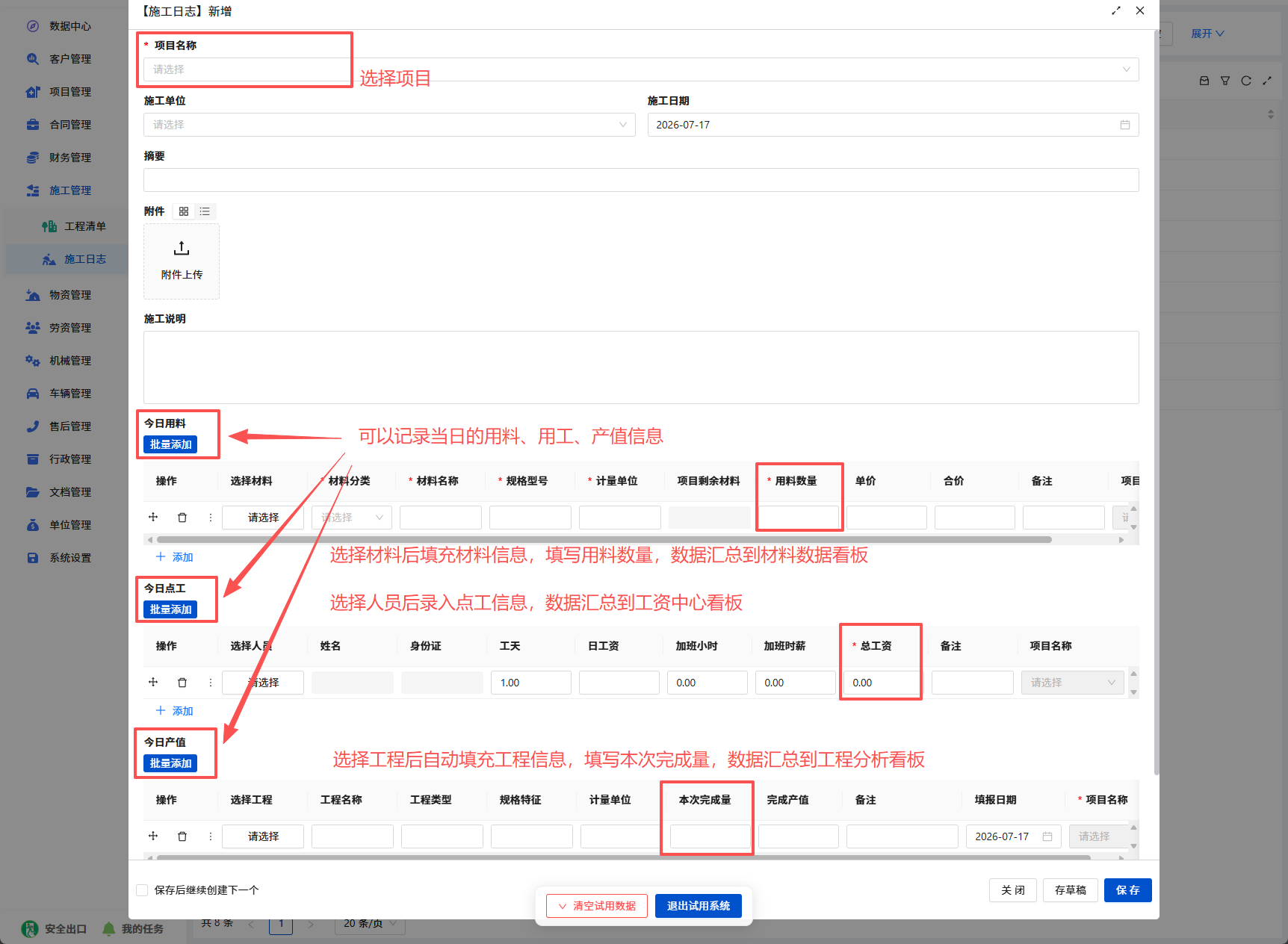This screenshot has width=1288, height=944.
Task: Click fullscreen expand icon in dialog header
Action: point(1116,10)
